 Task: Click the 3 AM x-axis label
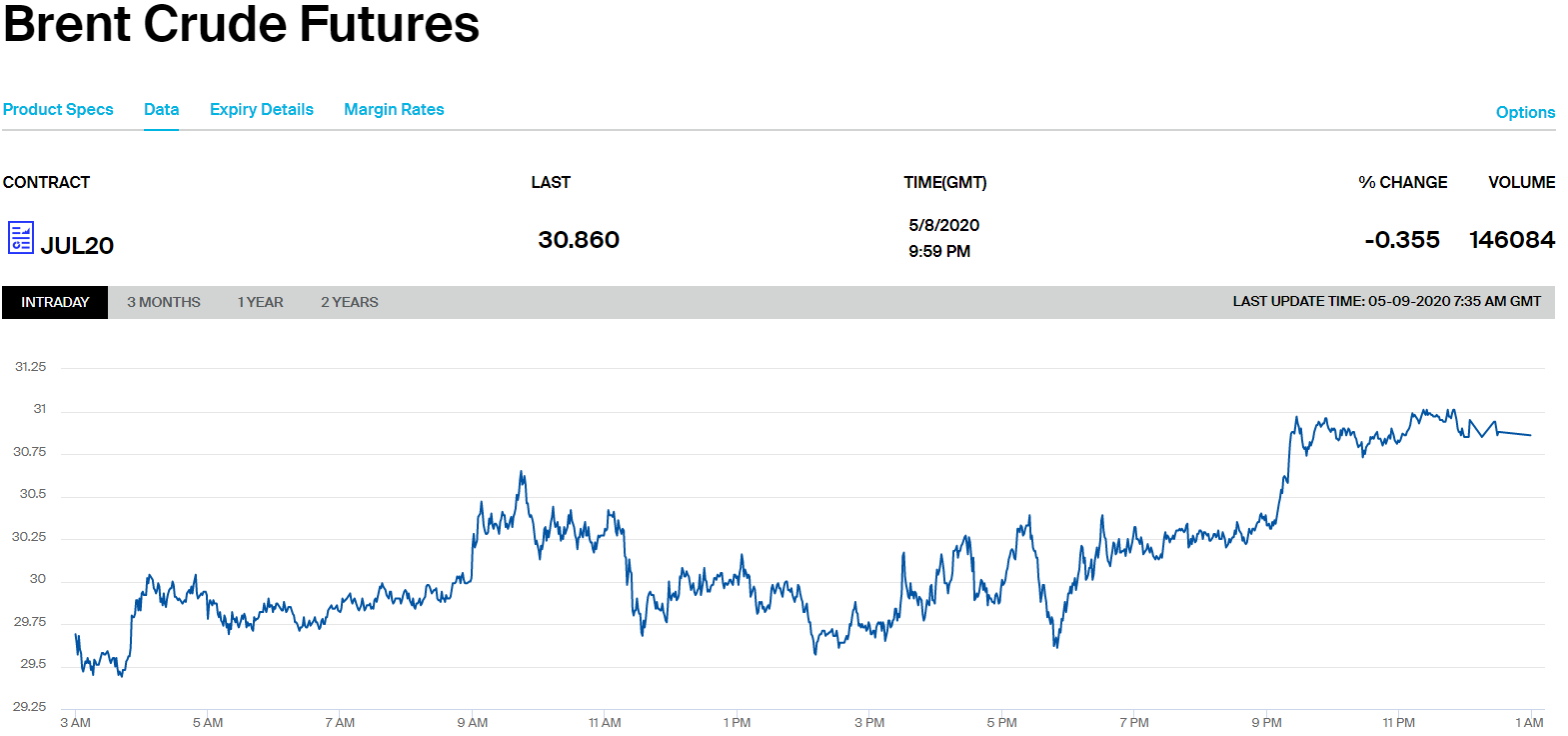pyautogui.click(x=75, y=722)
